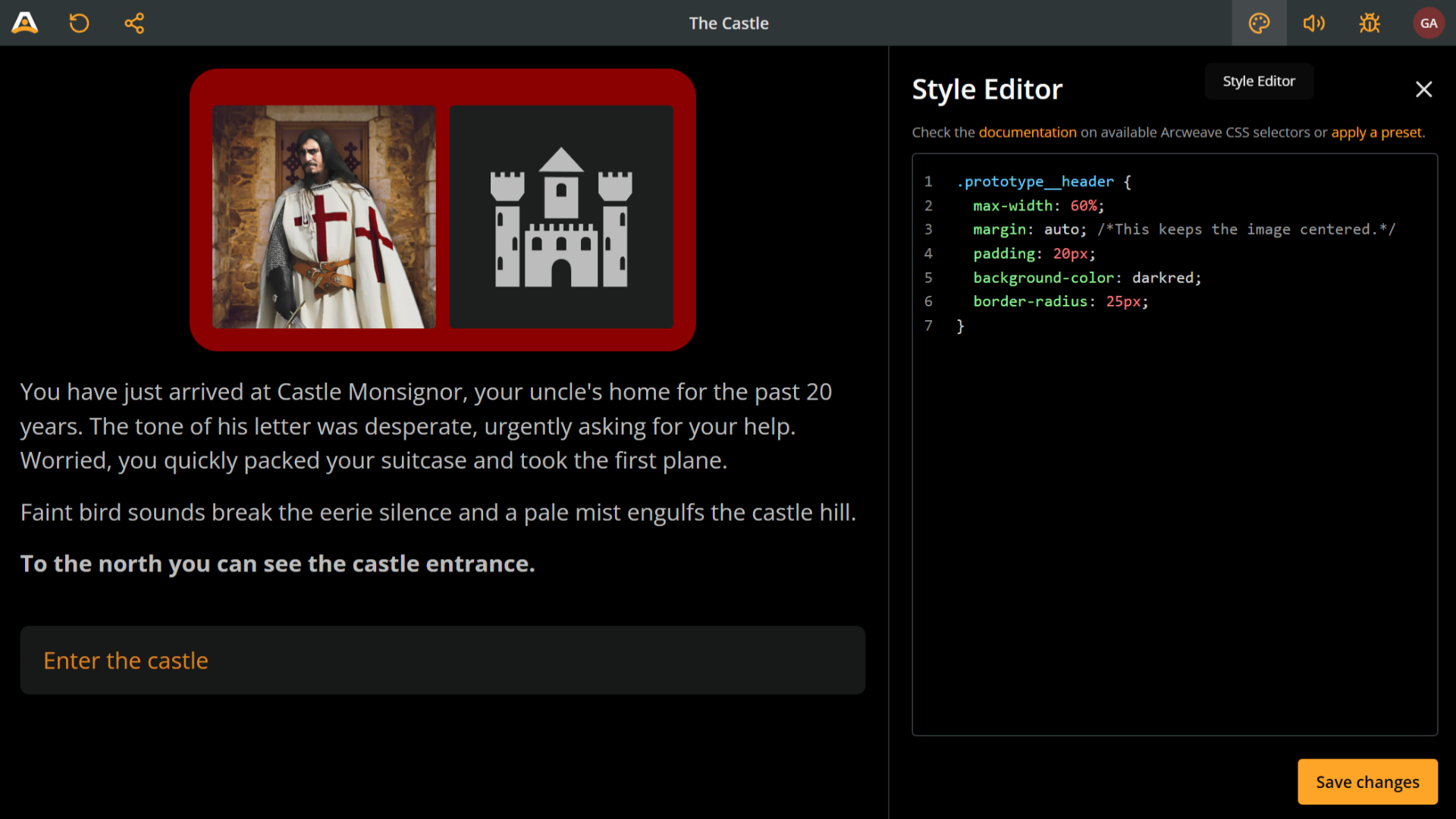Screen dimensions: 1456x819
Task: Apply a preset style
Action: click(x=1376, y=132)
